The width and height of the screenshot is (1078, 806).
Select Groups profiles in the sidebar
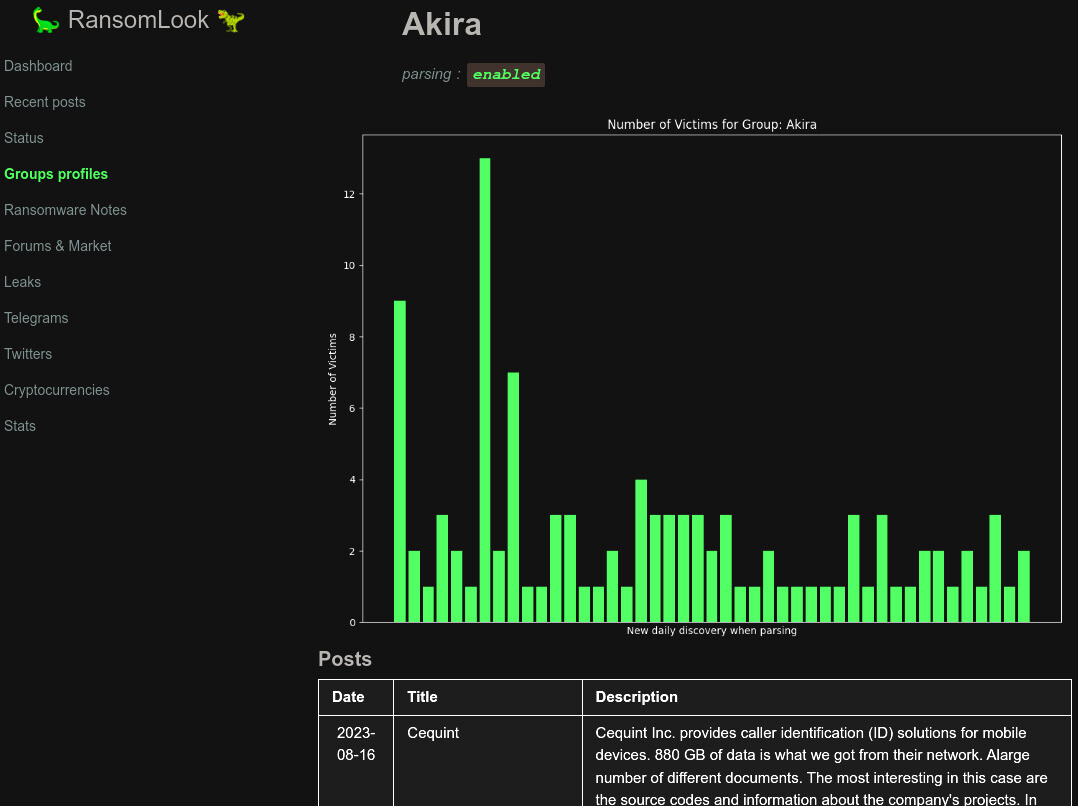[x=56, y=174]
